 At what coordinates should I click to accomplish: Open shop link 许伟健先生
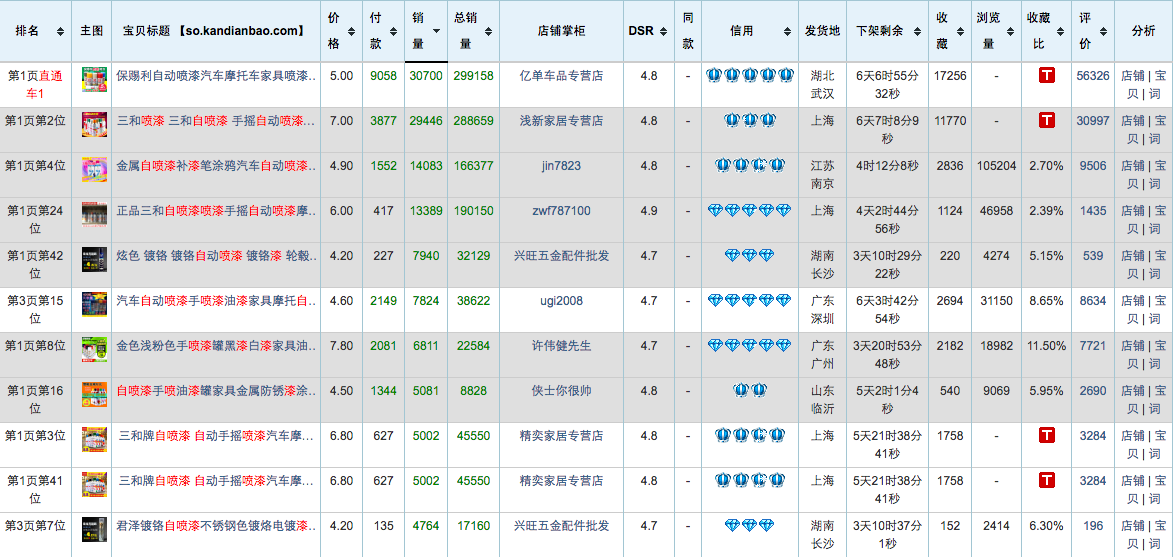click(561, 346)
